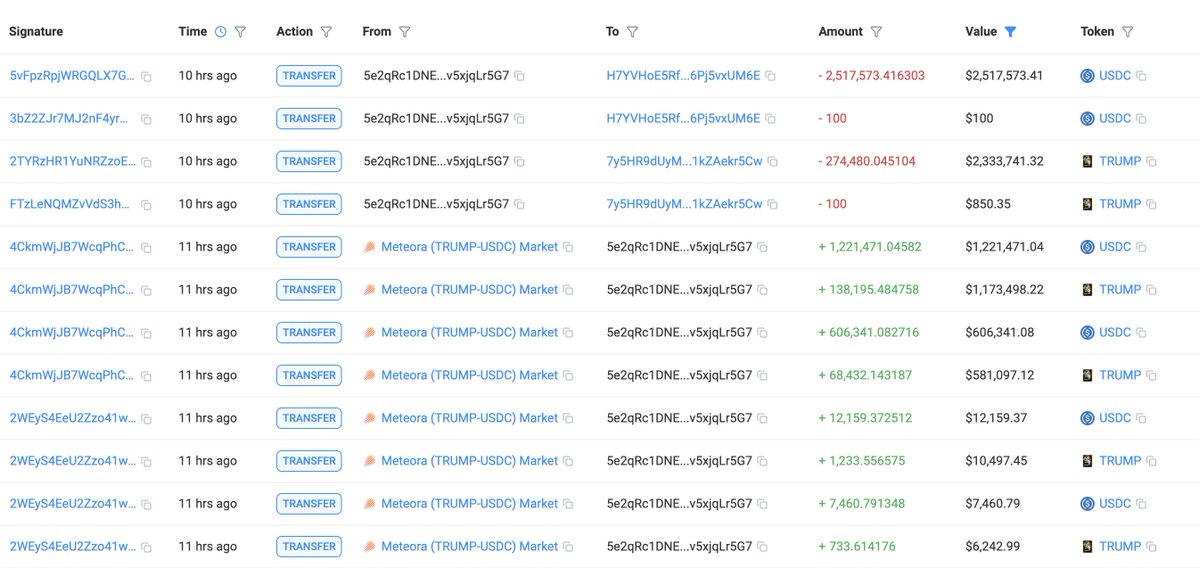Image resolution: width=1199 pixels, height=568 pixels.
Task: Copy the Meteora Market address in 1,221,471 row
Action: tap(568, 248)
